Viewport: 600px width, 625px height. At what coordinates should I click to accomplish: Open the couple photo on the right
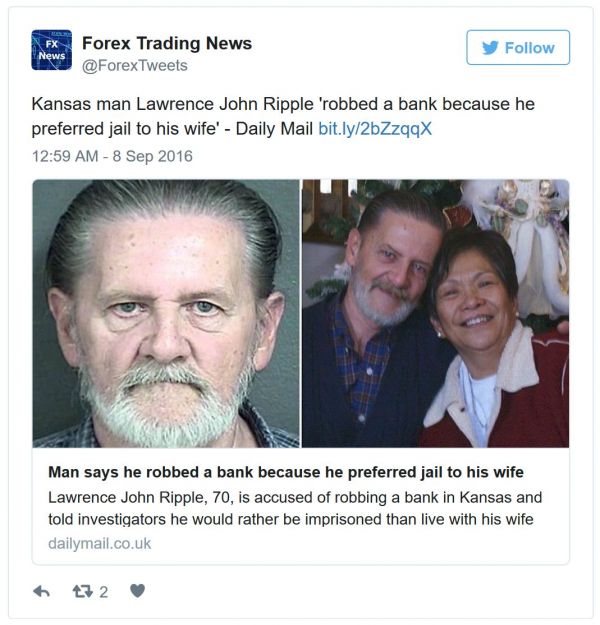435,314
